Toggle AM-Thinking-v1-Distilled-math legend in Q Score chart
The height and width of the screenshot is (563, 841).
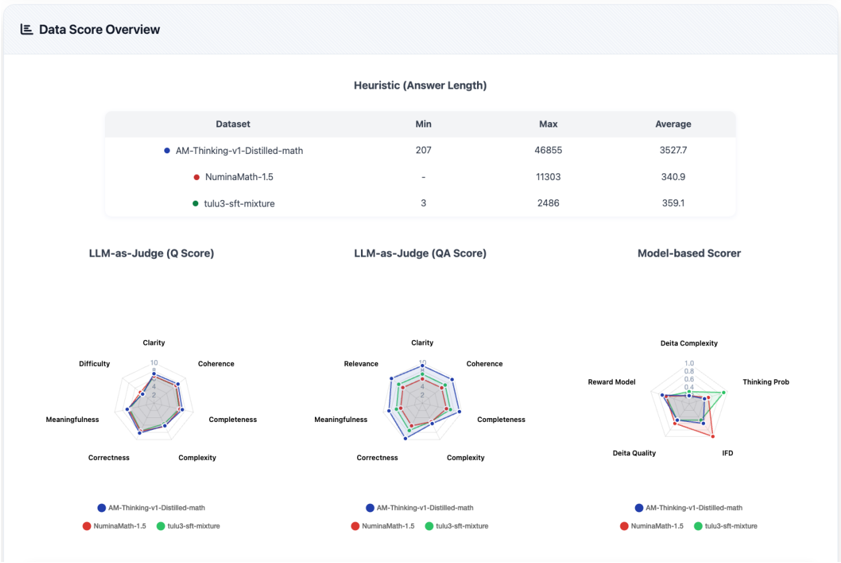point(151,508)
